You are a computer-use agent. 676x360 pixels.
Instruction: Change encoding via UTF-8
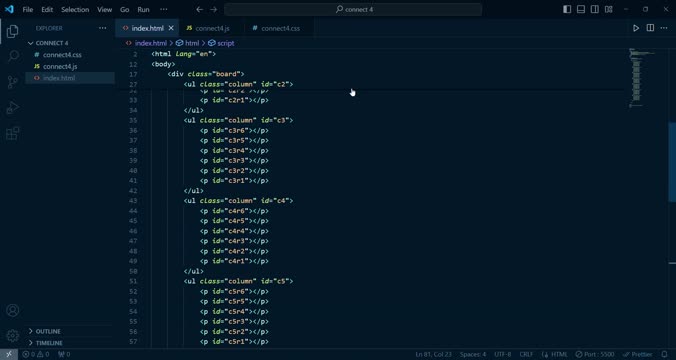click(x=502, y=354)
